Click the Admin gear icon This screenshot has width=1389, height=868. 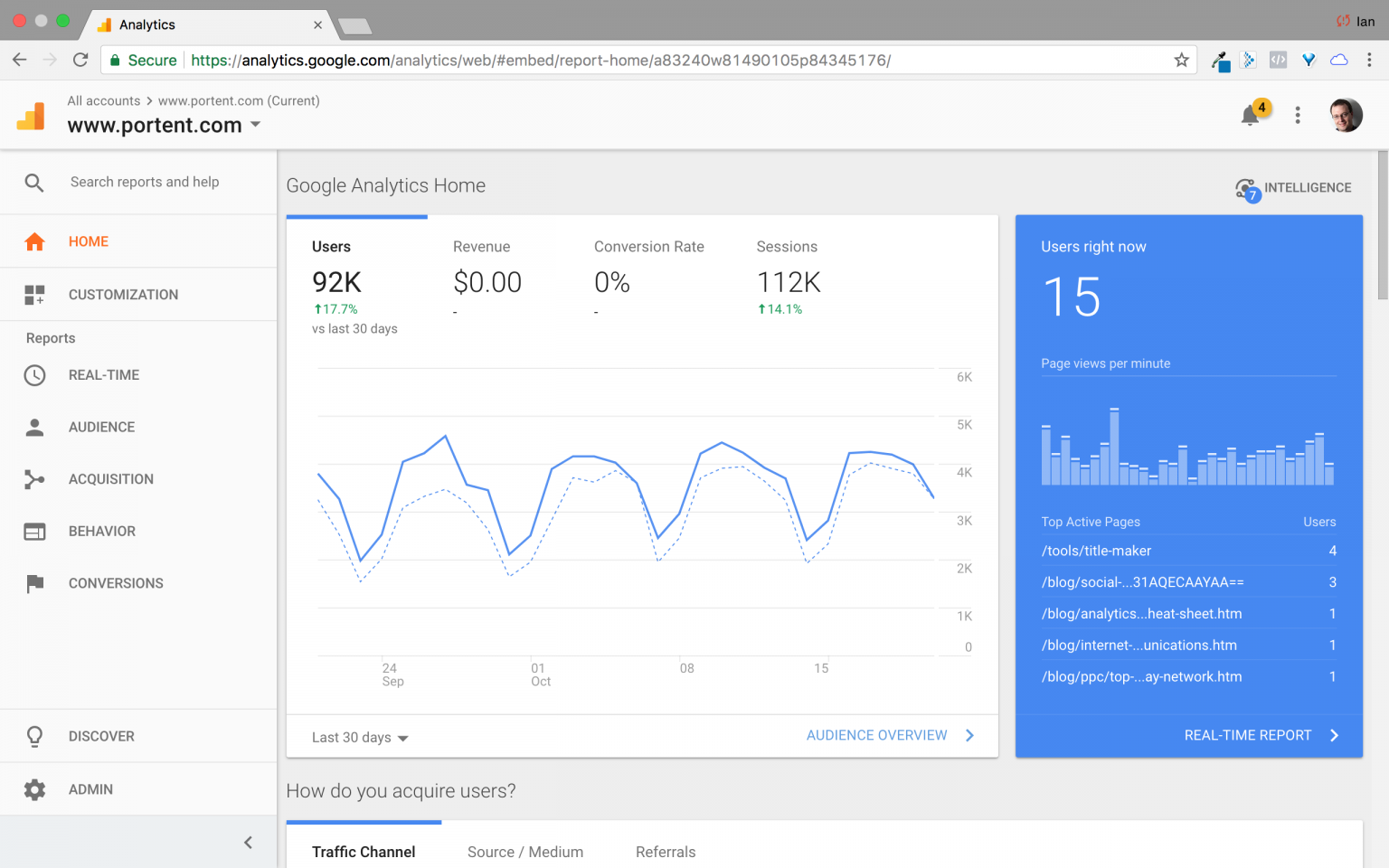(34, 789)
